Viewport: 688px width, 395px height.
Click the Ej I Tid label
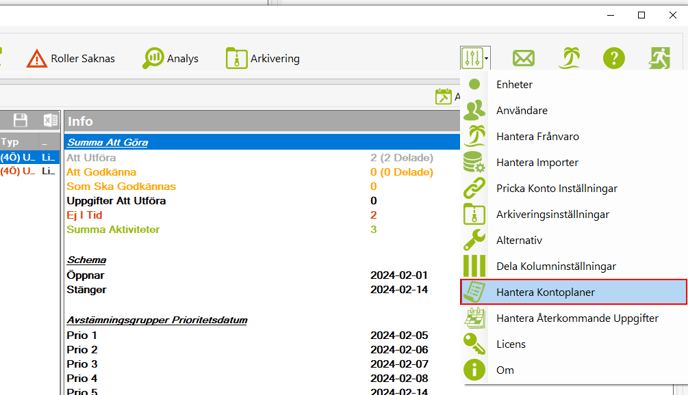[x=84, y=215]
